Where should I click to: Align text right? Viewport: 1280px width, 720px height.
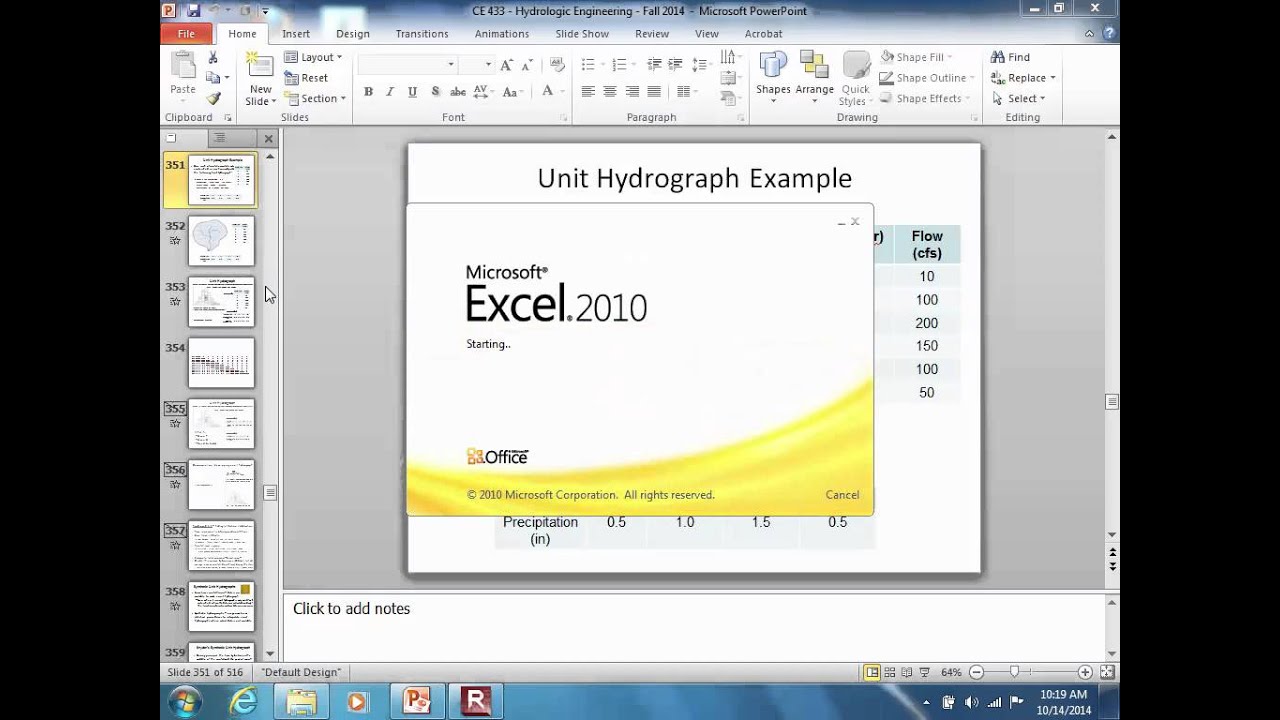click(632, 91)
